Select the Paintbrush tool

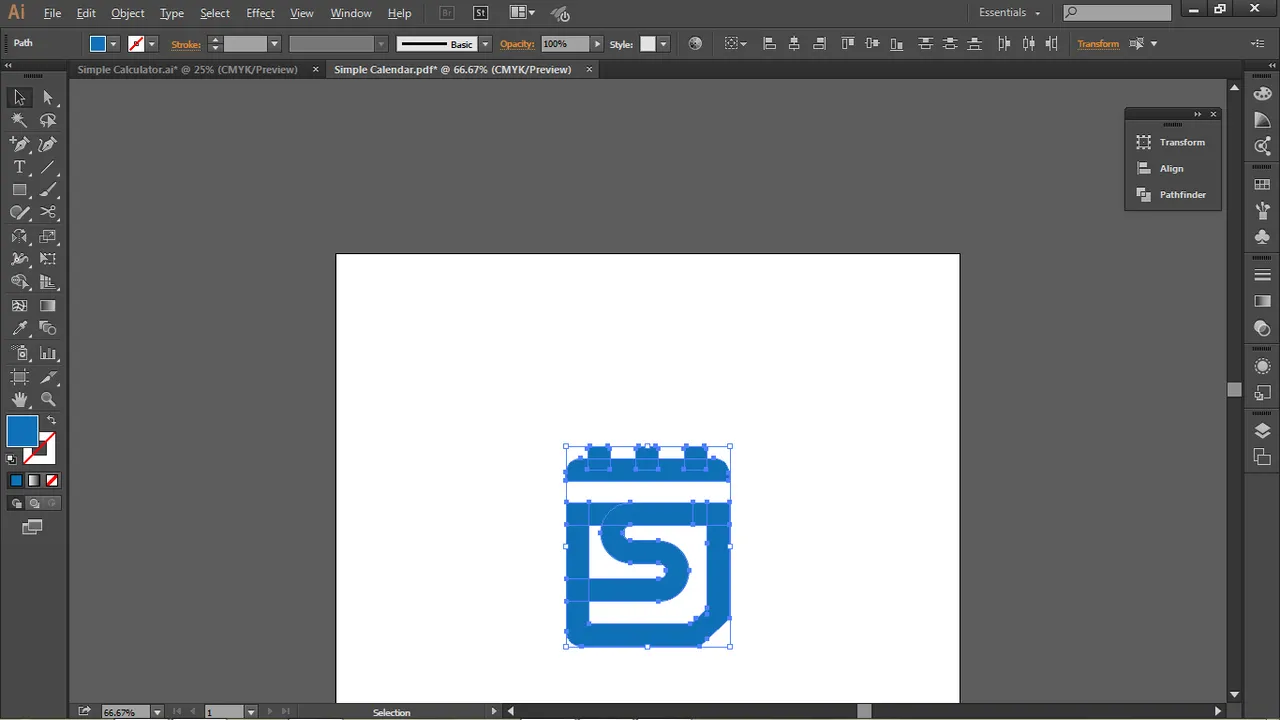[48, 190]
